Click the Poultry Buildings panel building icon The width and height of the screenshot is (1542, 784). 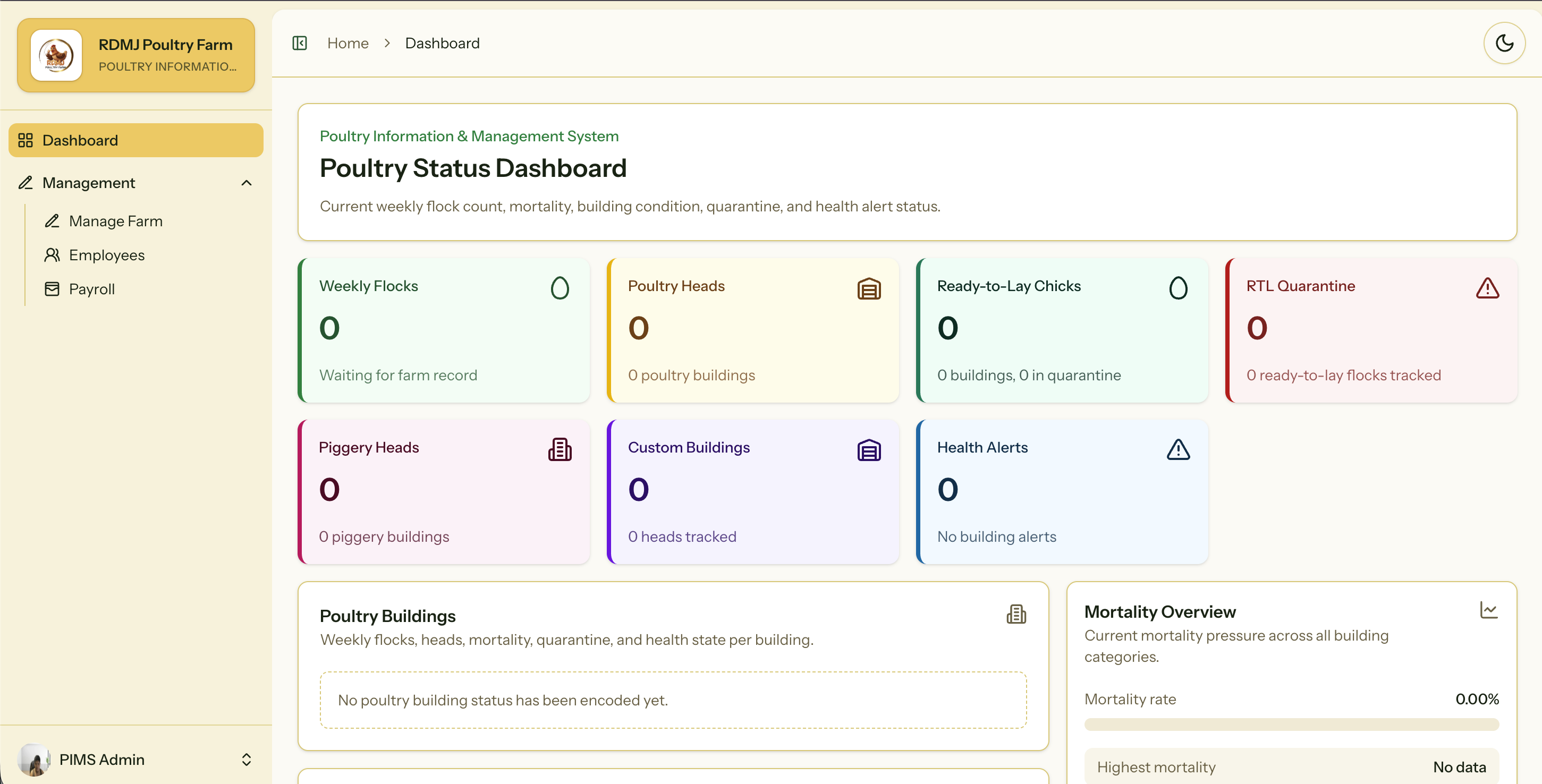click(1016, 614)
